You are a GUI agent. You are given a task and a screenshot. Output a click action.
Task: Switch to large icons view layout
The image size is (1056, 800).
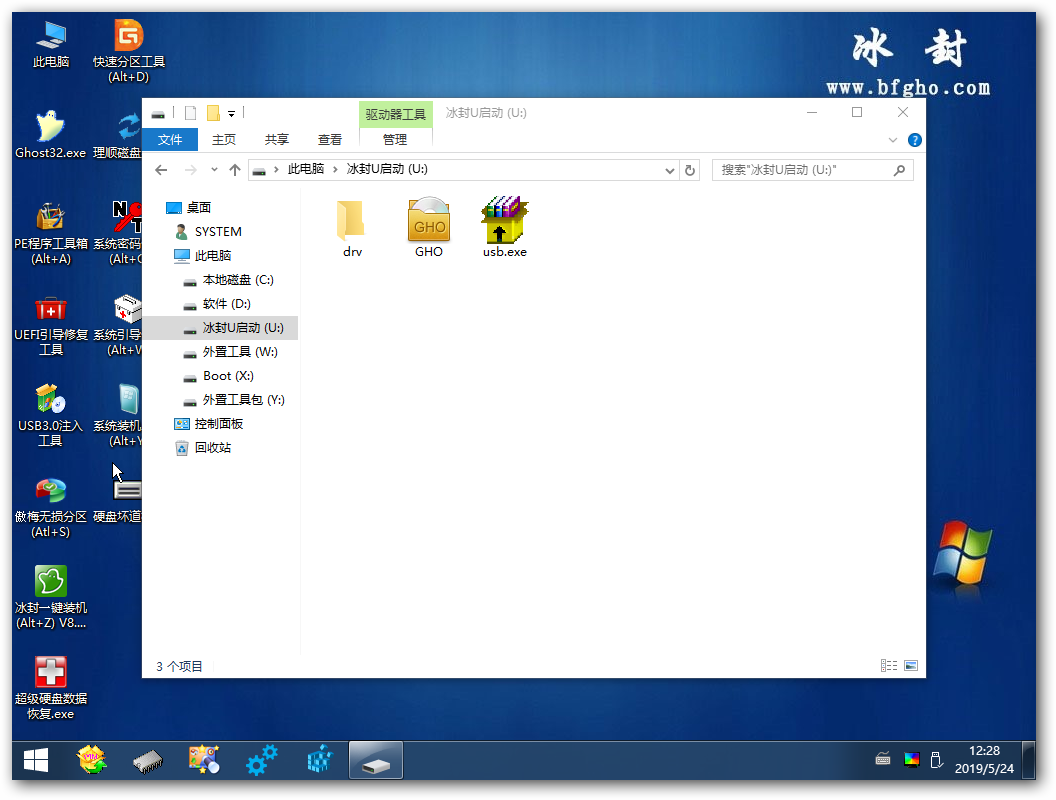pyautogui.click(x=911, y=665)
